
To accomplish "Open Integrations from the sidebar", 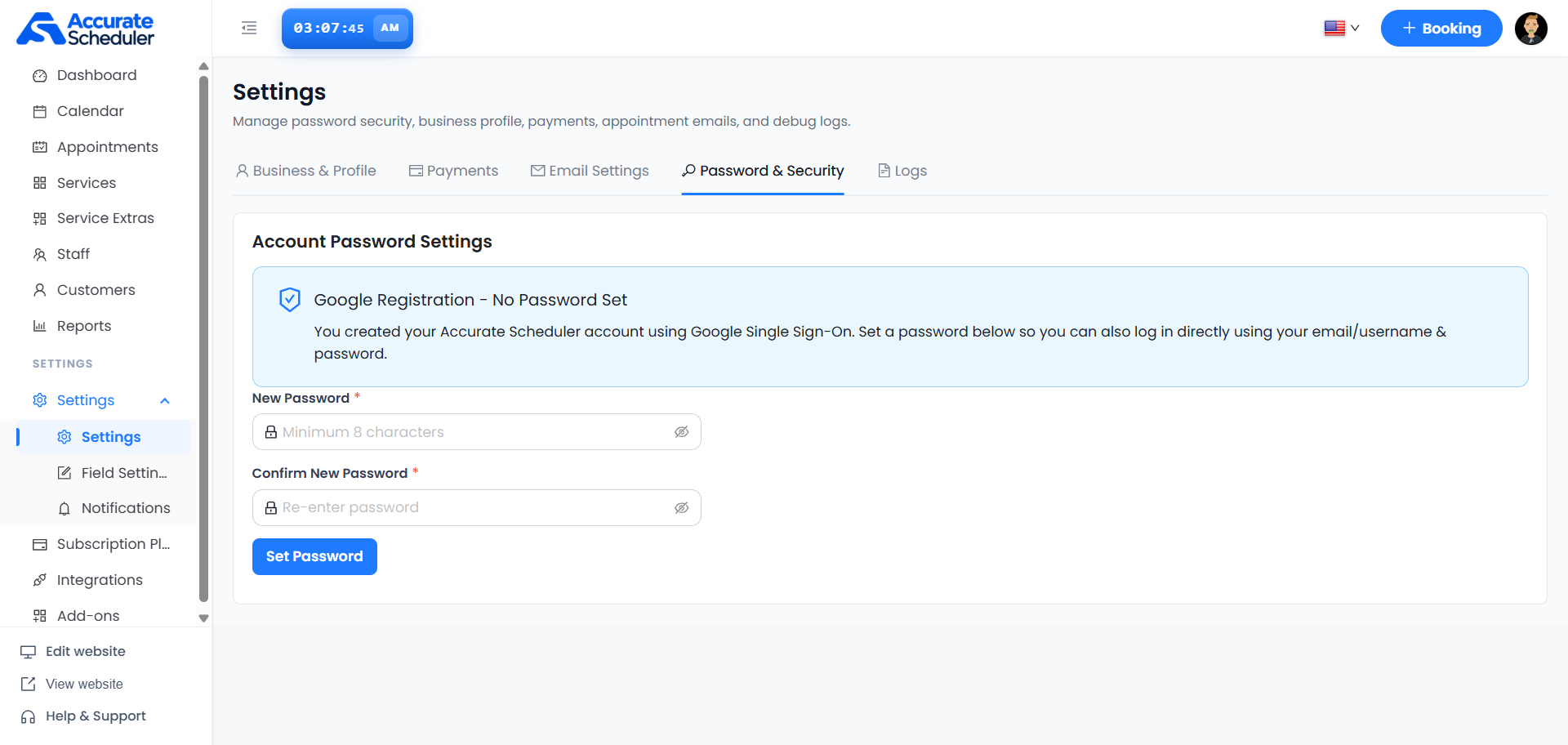I will click(100, 580).
